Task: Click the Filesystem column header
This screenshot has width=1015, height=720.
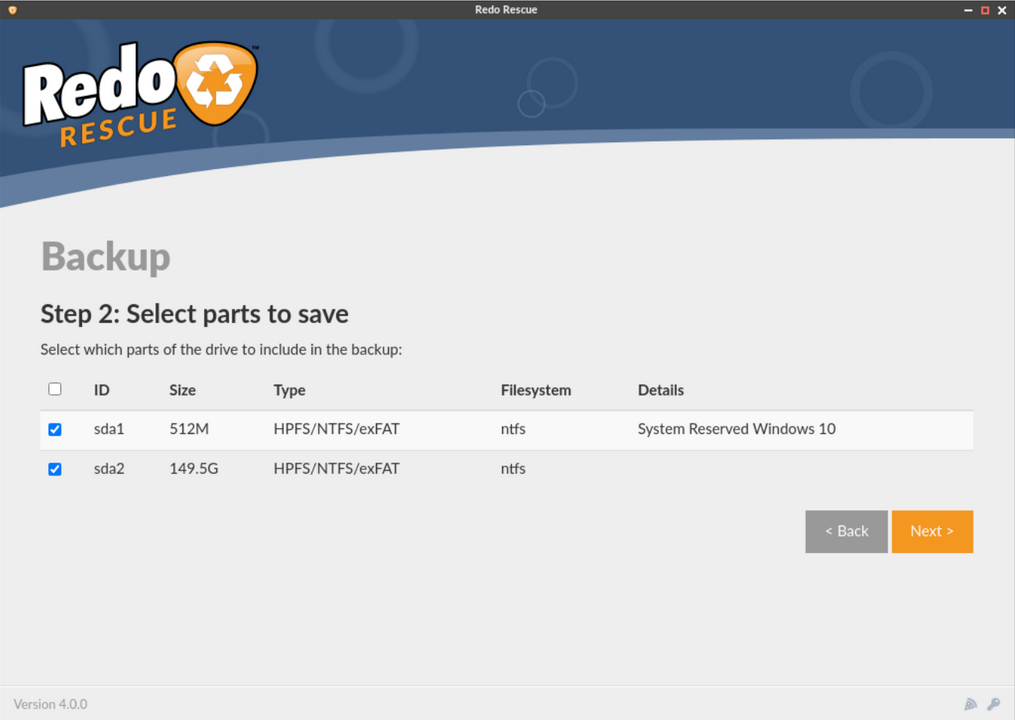Action: (x=536, y=390)
